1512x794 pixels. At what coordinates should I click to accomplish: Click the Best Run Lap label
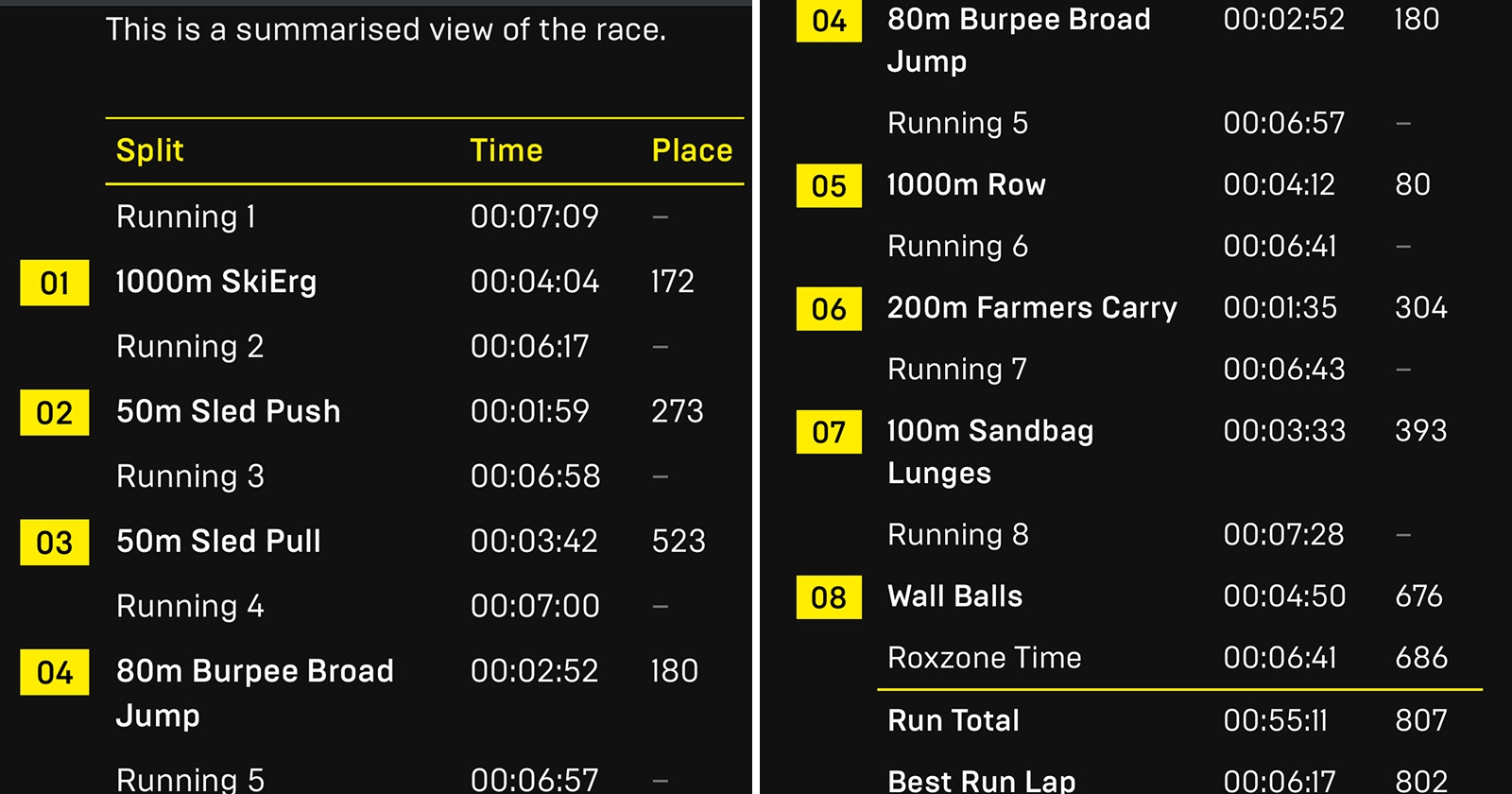click(981, 781)
